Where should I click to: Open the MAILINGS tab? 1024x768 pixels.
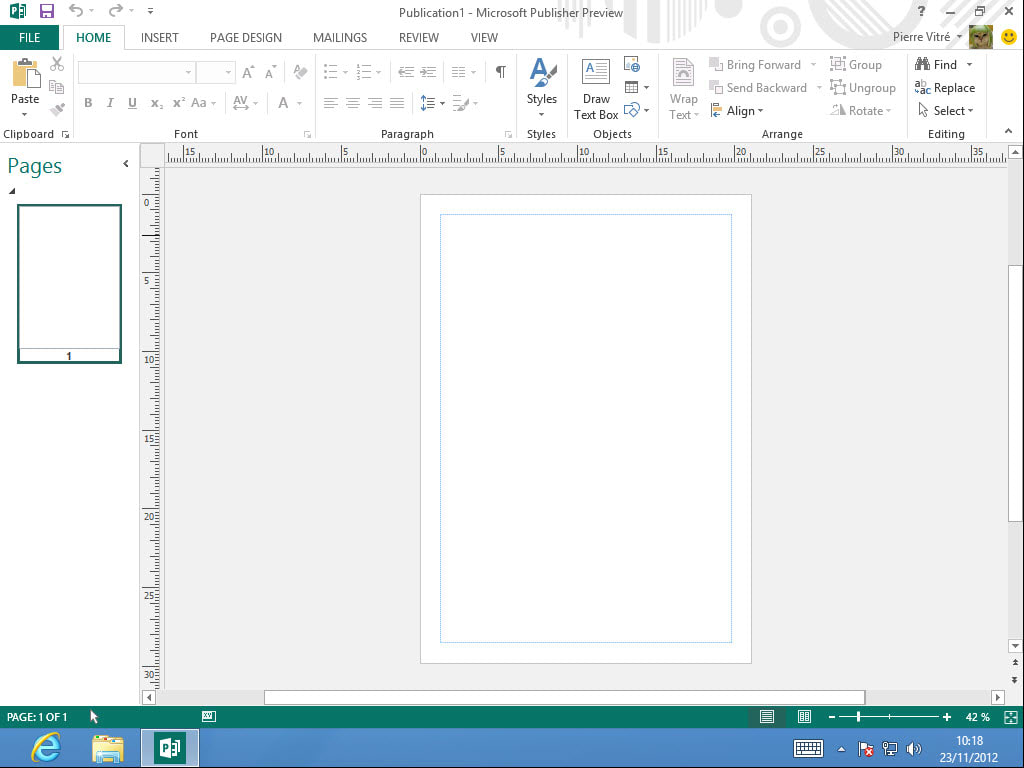[340, 37]
